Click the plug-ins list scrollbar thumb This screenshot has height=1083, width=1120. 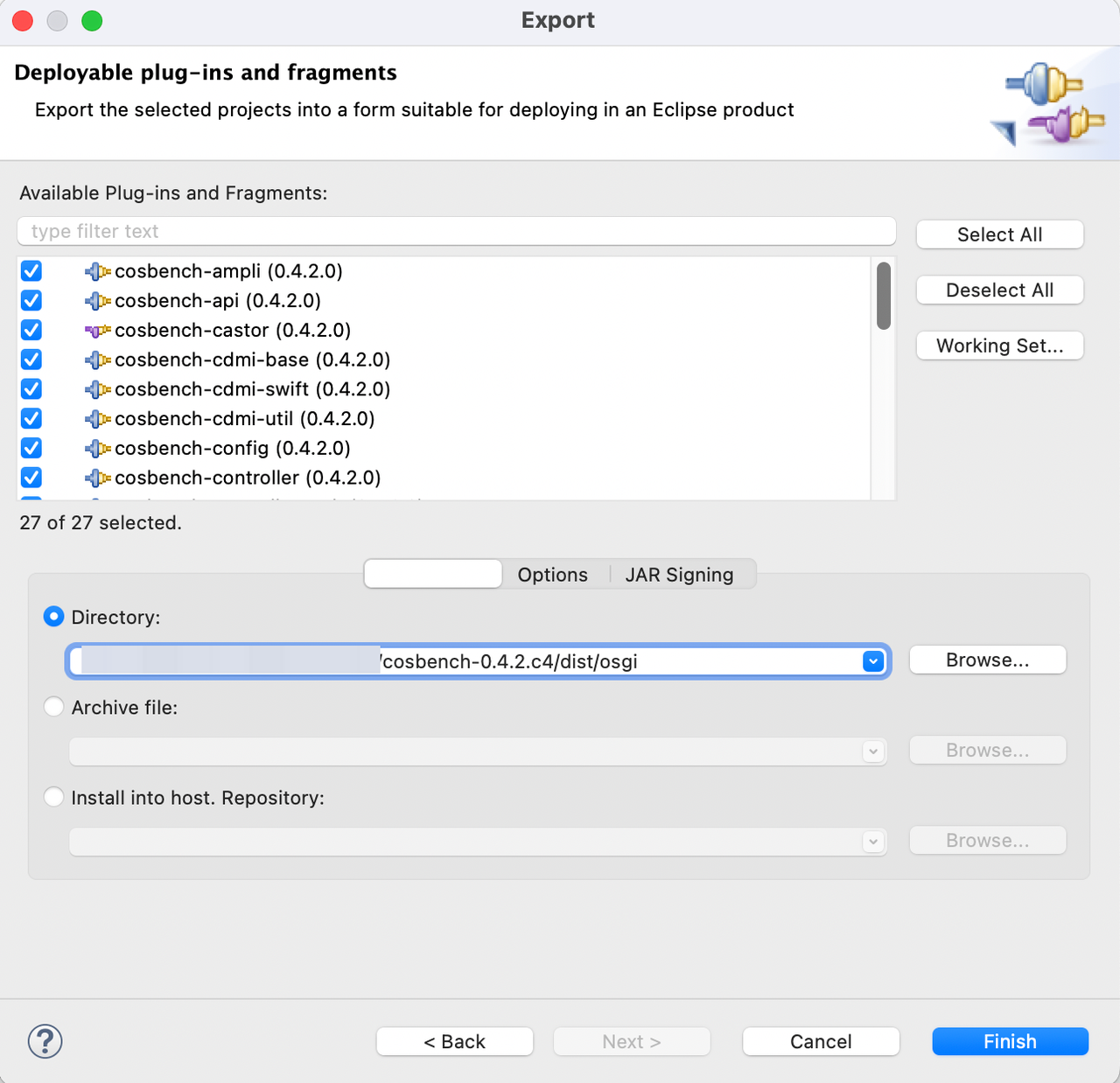click(x=884, y=296)
